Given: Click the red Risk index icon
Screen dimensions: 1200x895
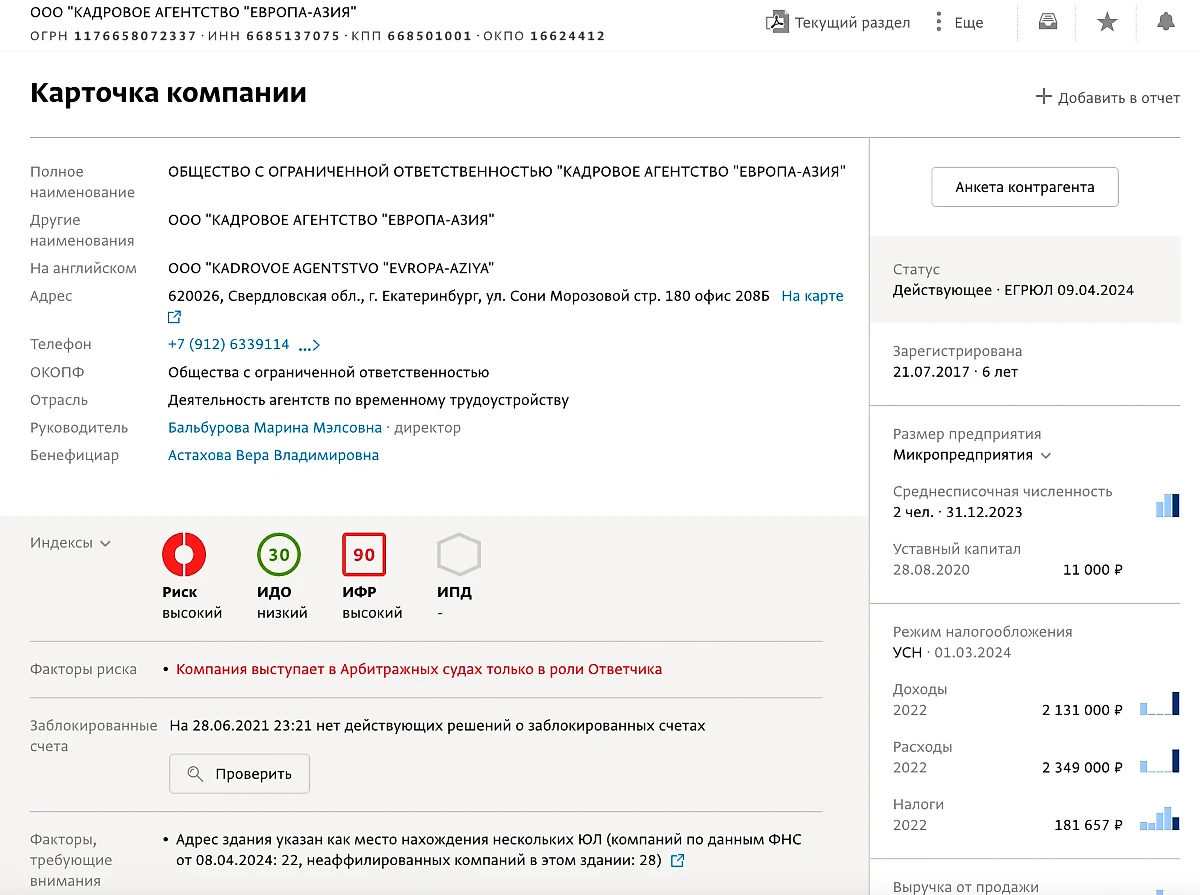Looking at the screenshot, I should (184, 555).
